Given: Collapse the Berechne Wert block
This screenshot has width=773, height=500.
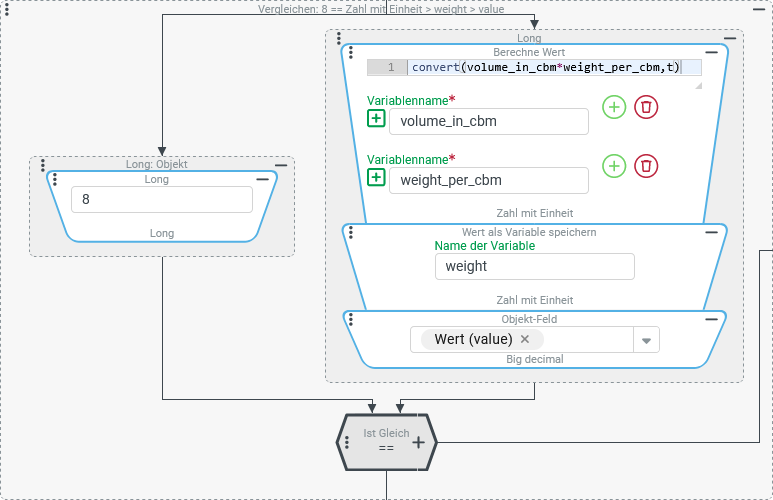Looking at the screenshot, I should [711, 51].
